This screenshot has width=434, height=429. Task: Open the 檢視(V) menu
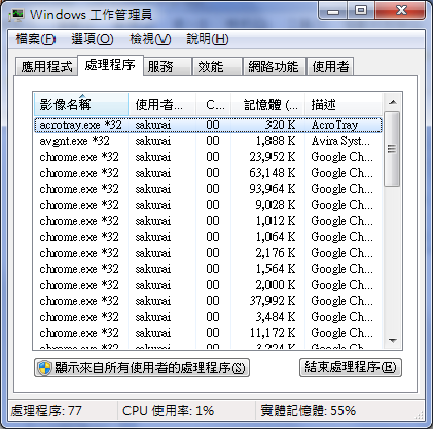[150, 39]
